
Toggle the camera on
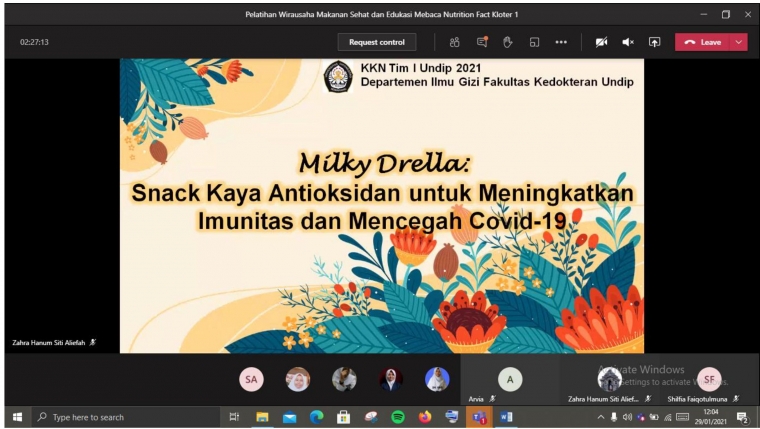[602, 42]
